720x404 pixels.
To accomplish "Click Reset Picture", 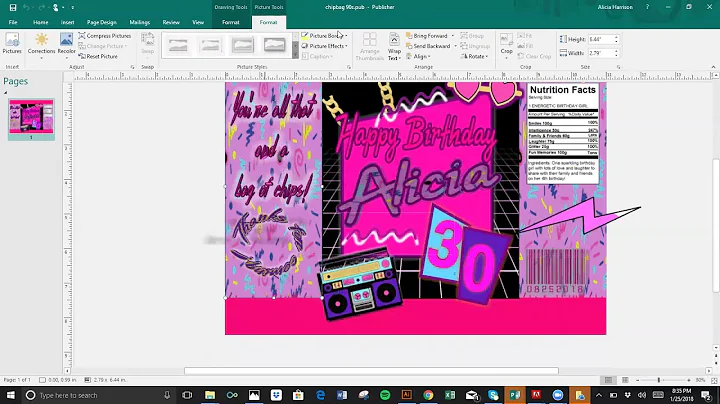I will [x=98, y=56].
